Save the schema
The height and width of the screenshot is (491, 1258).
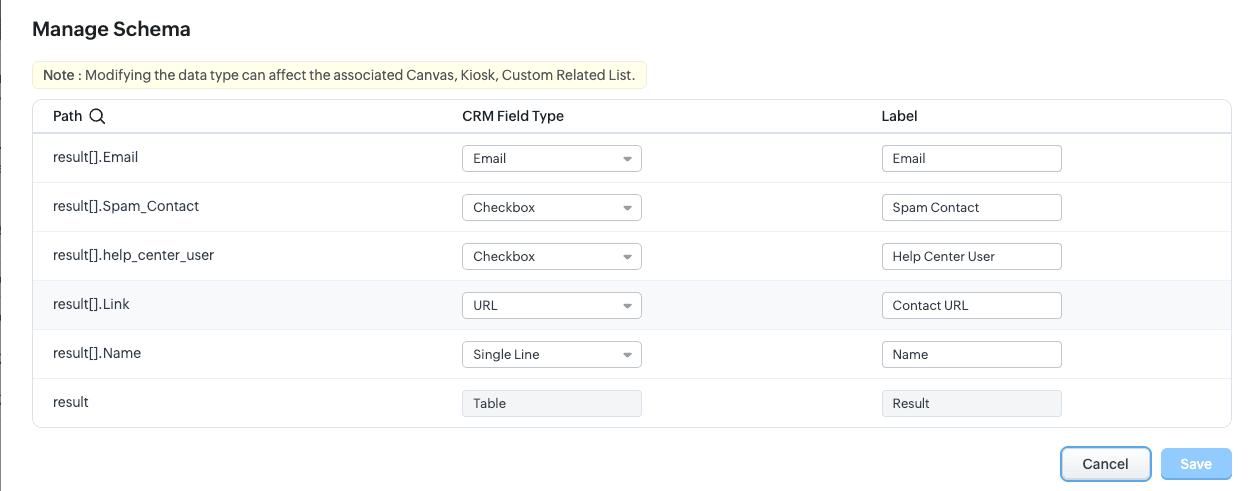coord(1196,464)
